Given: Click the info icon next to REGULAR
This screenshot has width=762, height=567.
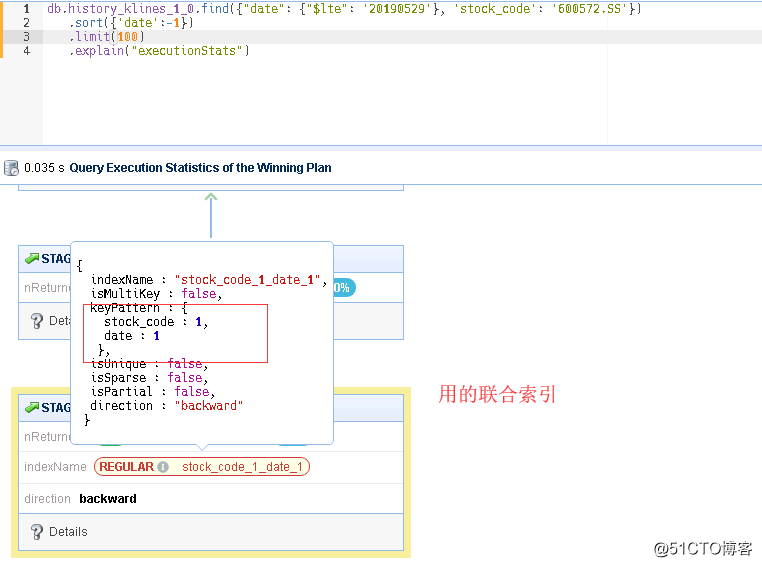Looking at the screenshot, I should (163, 467).
